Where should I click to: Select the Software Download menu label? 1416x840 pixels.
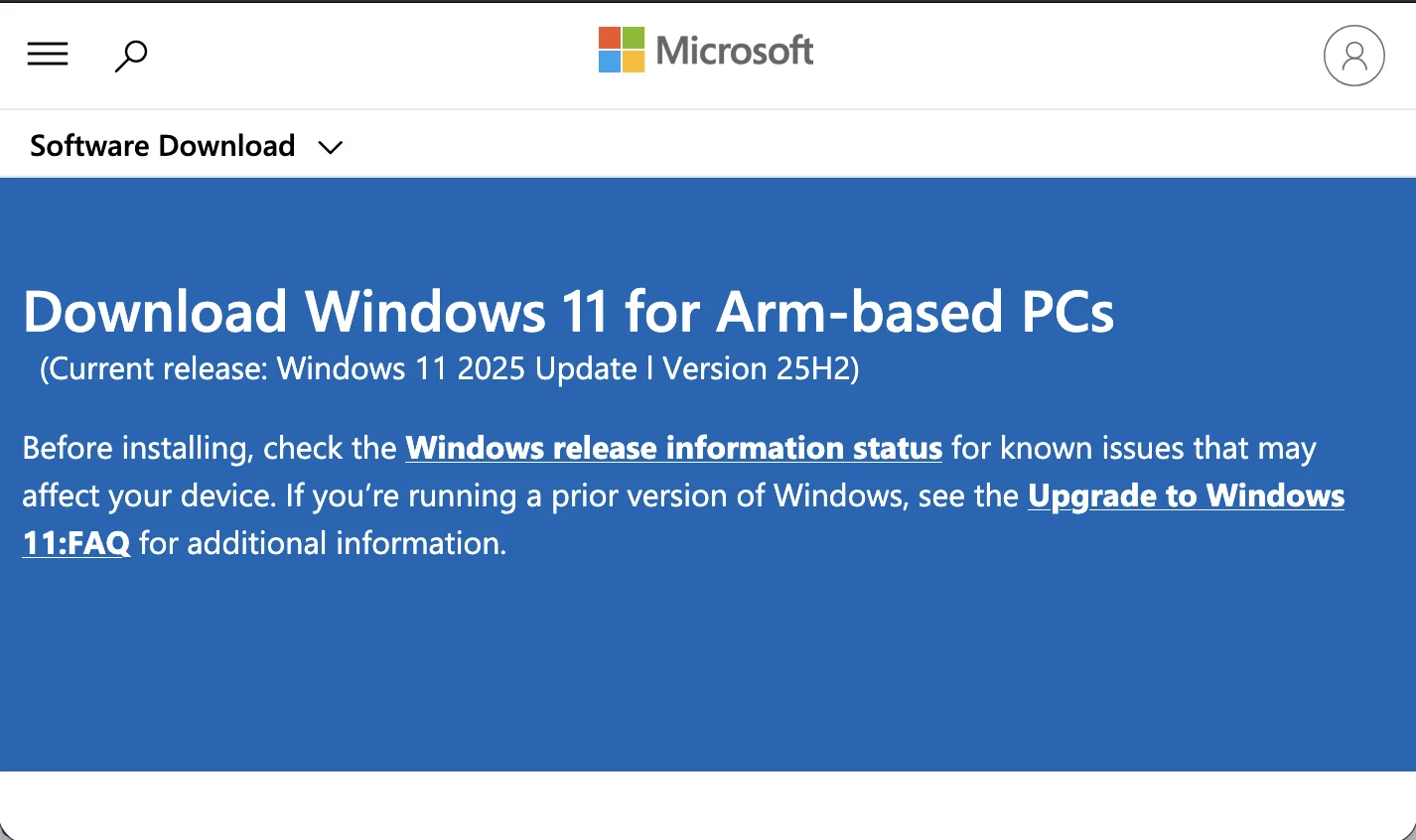coord(161,145)
